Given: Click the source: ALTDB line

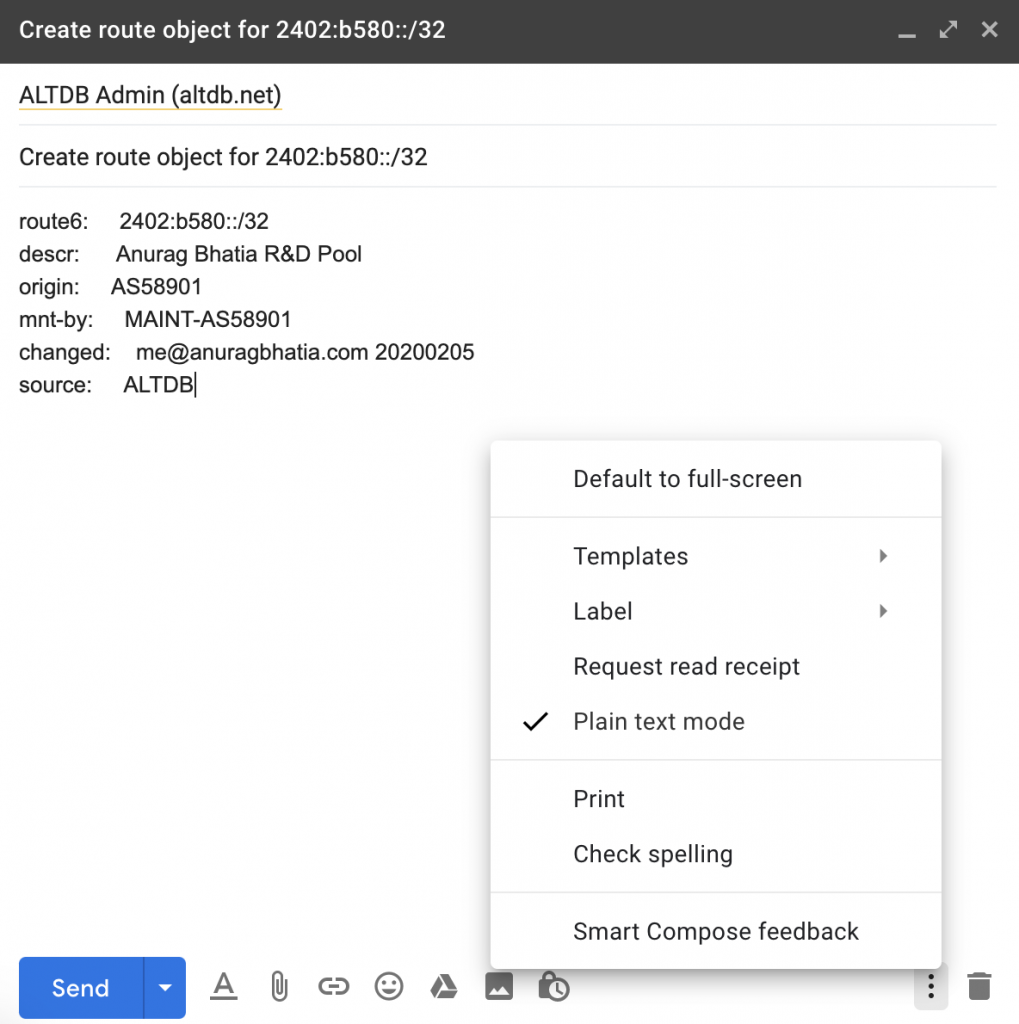Looking at the screenshot, I should pyautogui.click(x=106, y=385).
